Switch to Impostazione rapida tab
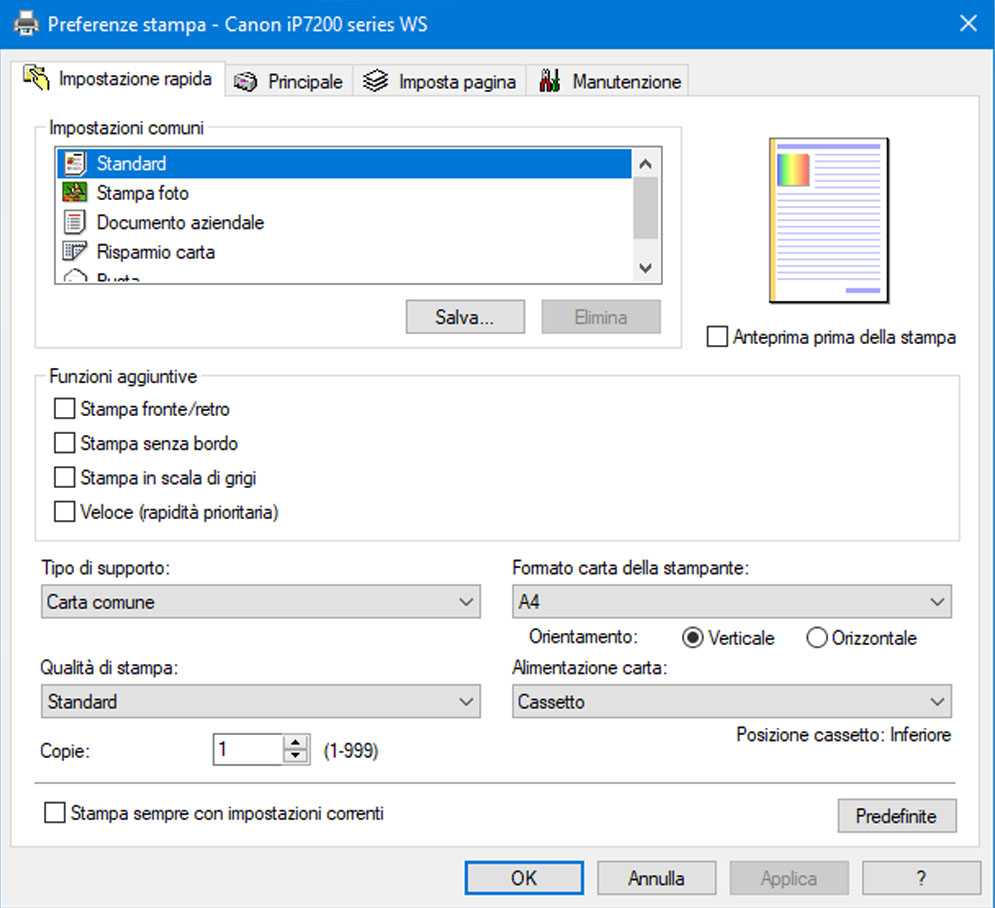Image resolution: width=995 pixels, height=908 pixels. pos(118,79)
